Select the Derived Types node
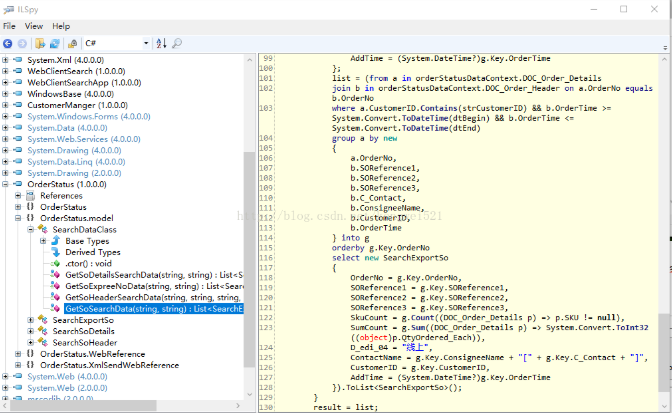This screenshot has width=672, height=413. click(x=93, y=252)
